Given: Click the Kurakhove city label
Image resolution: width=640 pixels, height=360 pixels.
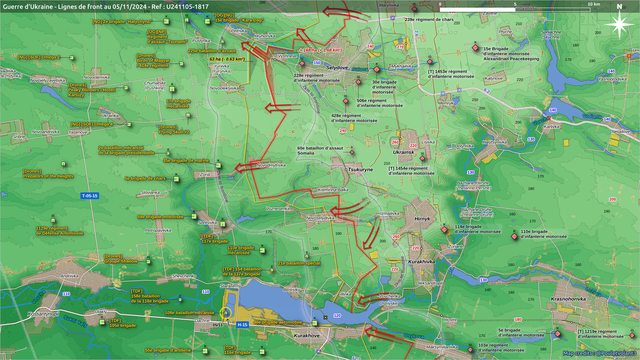Looking at the screenshot, I should (307, 336).
